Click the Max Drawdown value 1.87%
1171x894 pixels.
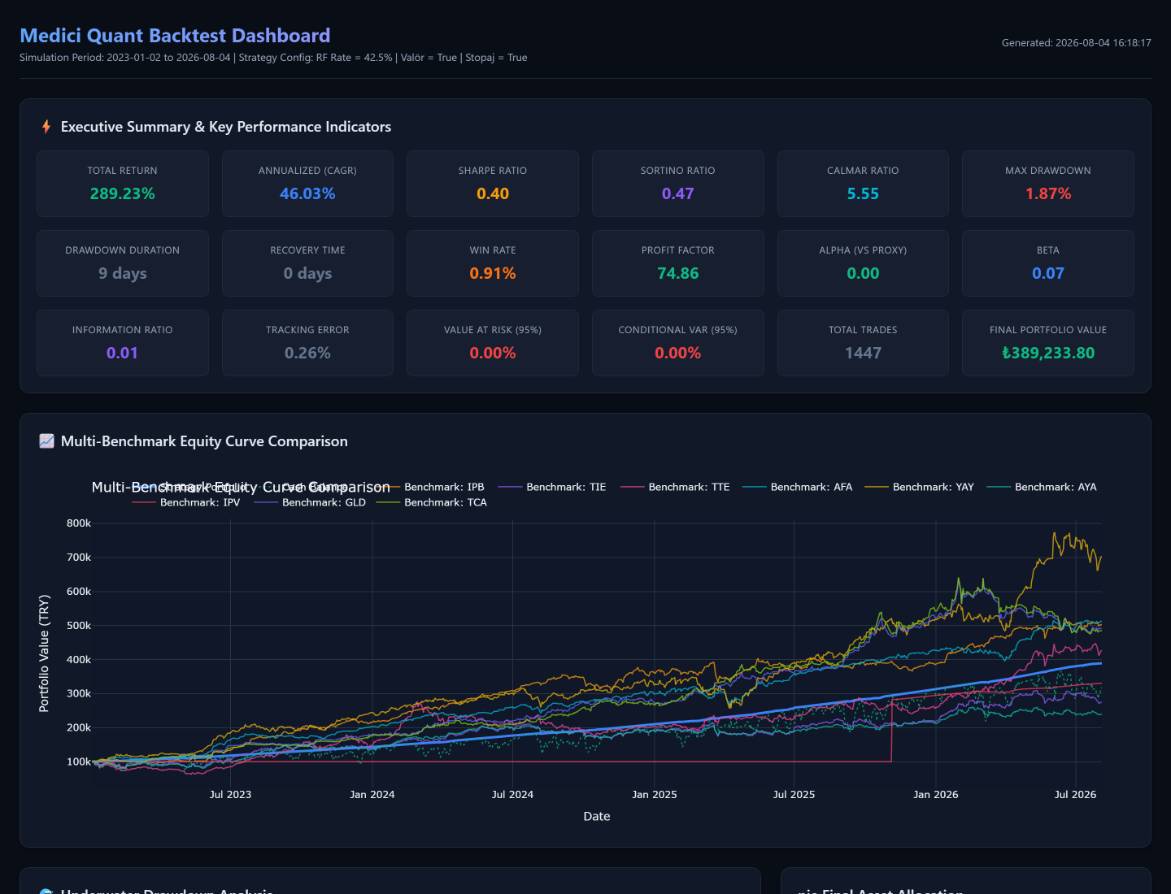(x=1048, y=193)
